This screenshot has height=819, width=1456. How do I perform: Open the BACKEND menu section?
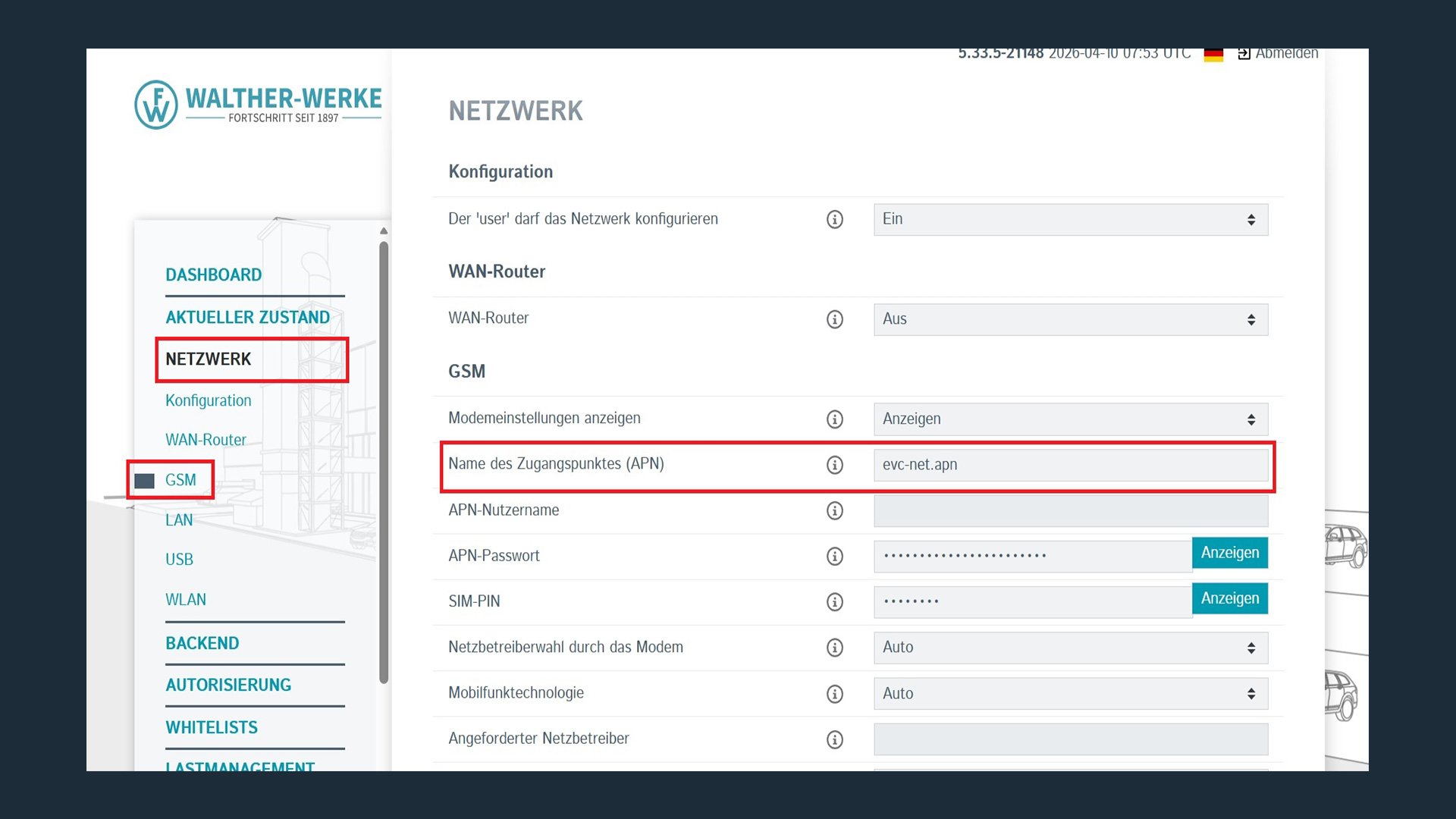click(202, 643)
